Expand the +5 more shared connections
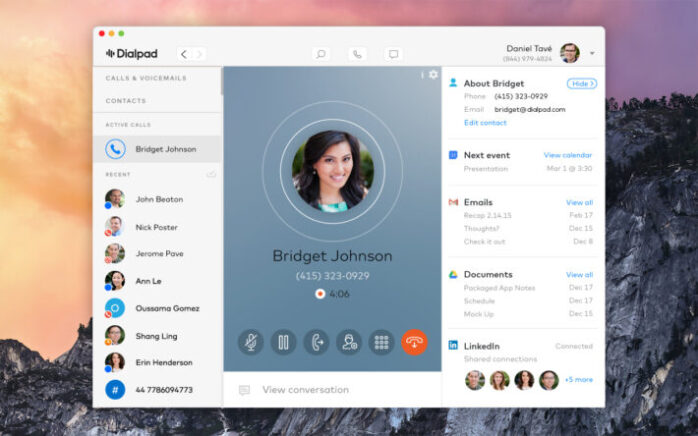 (x=578, y=380)
